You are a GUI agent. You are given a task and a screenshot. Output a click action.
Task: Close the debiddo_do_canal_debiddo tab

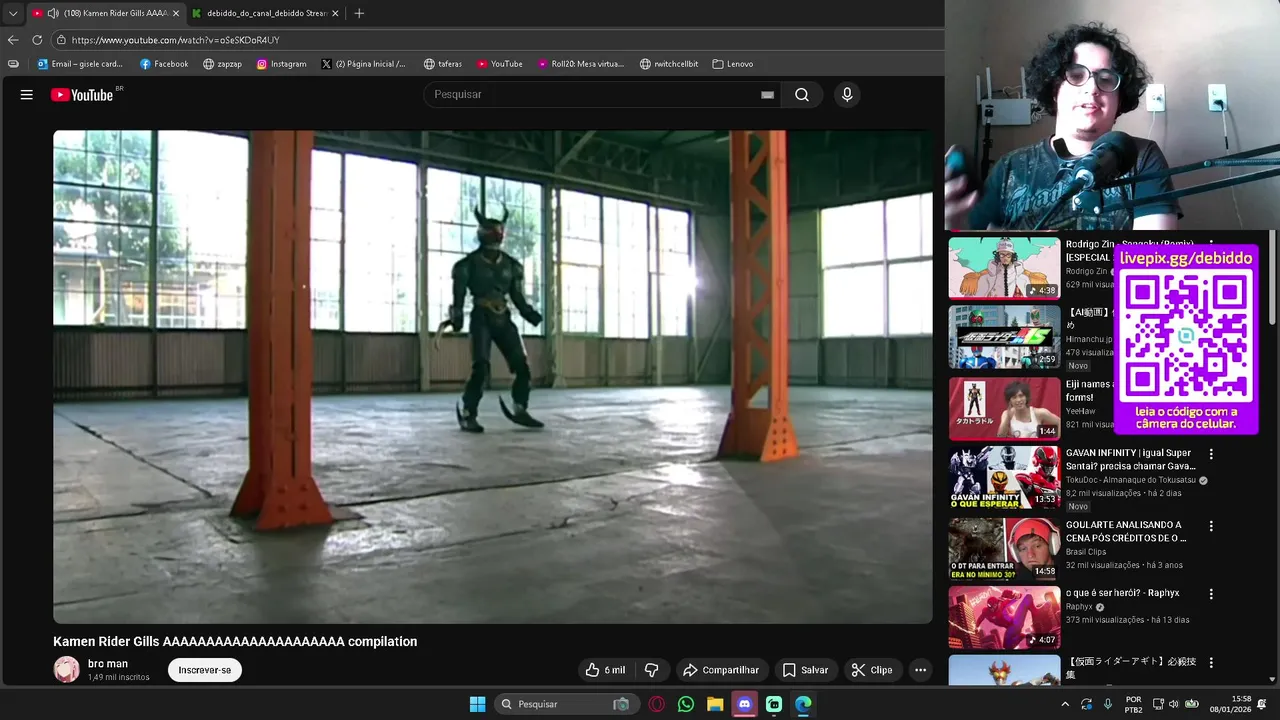coord(335,13)
